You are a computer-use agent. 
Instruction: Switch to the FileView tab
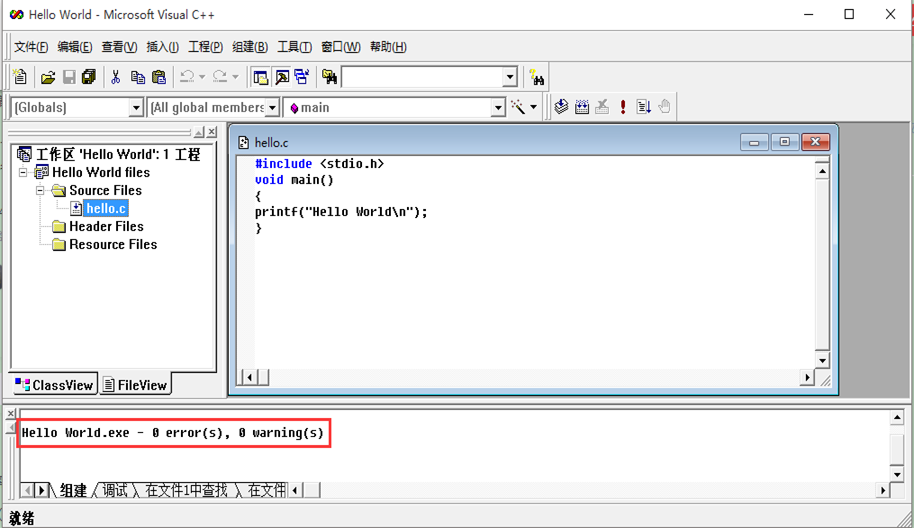[x=135, y=385]
